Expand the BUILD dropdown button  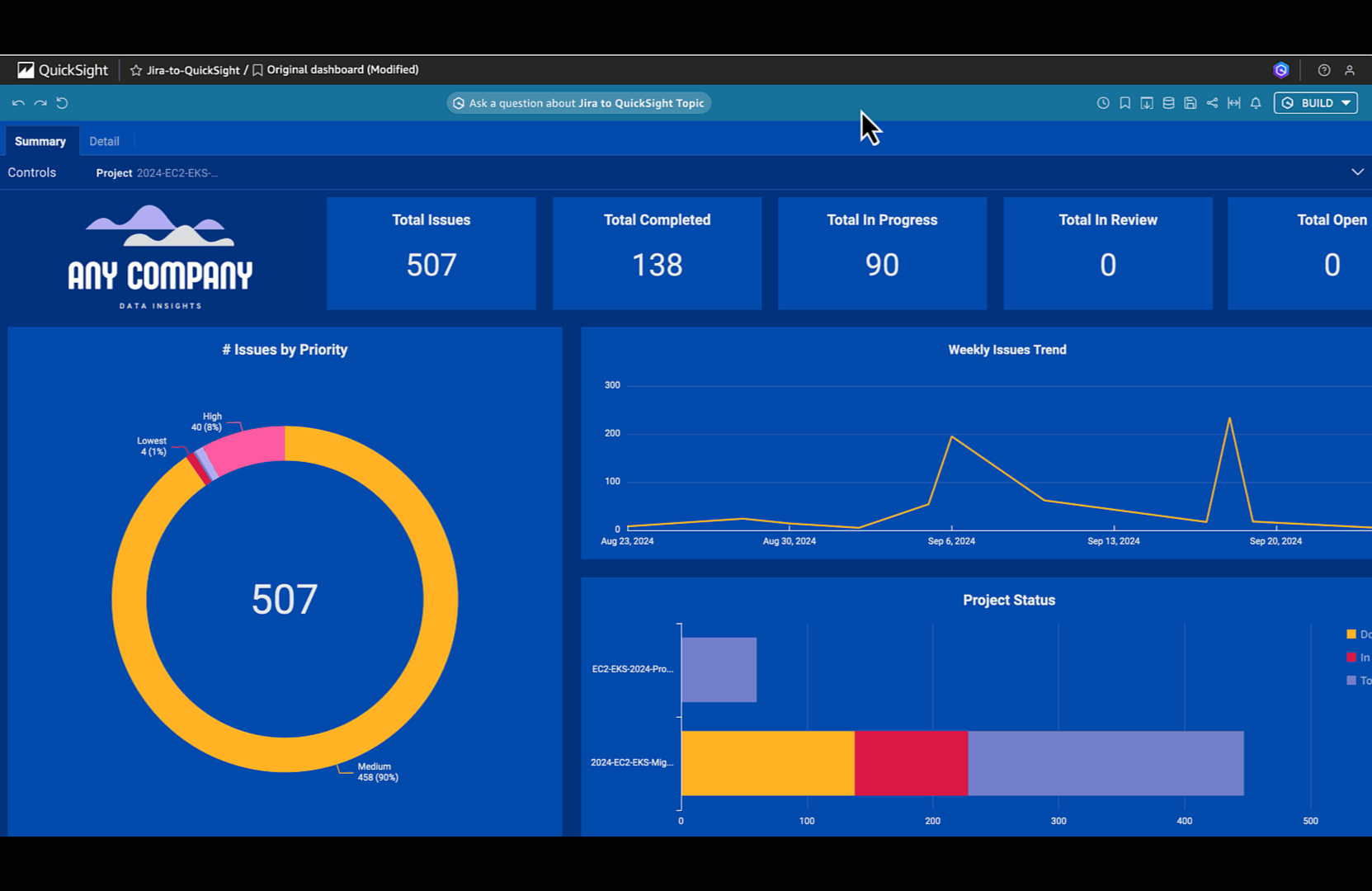pos(1316,103)
